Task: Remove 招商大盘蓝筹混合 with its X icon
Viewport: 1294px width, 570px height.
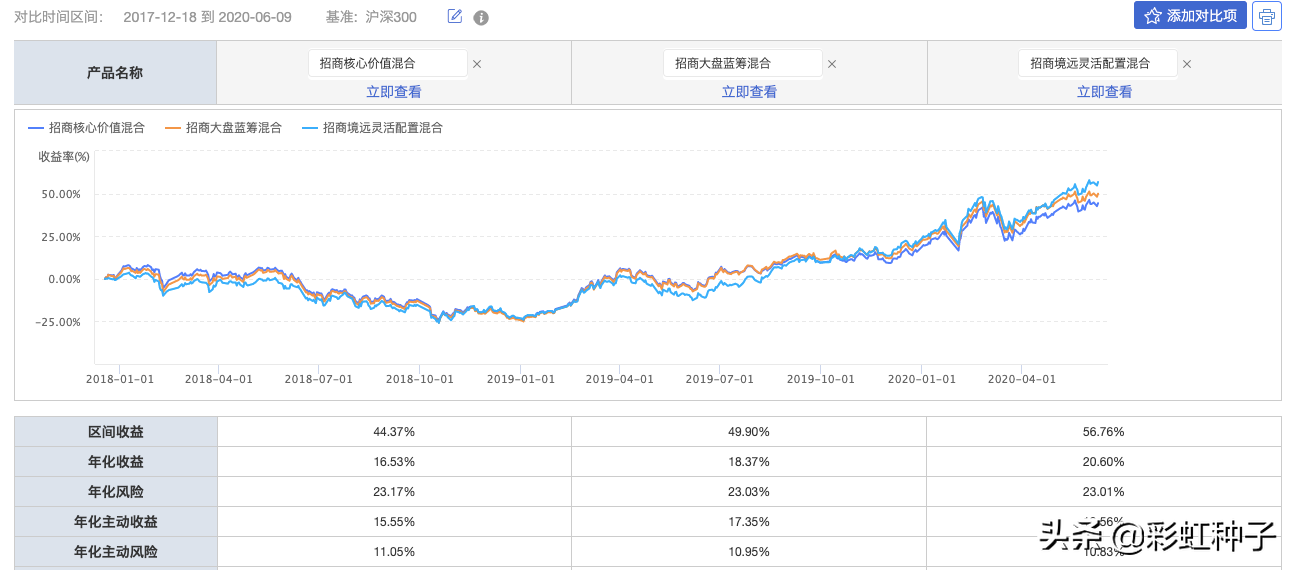Action: coord(832,64)
